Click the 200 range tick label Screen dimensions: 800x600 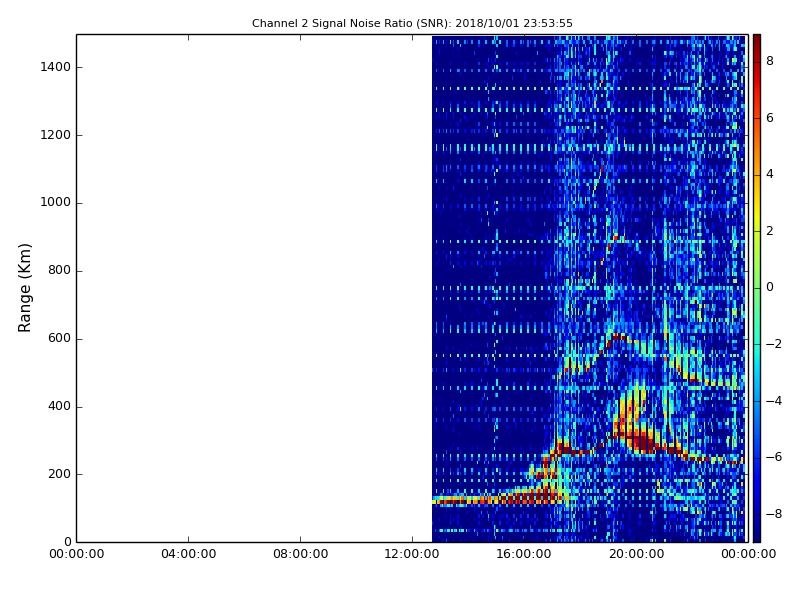coord(59,474)
